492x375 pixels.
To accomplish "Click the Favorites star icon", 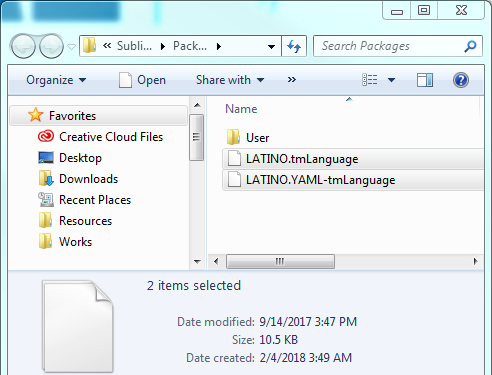I will tap(35, 115).
